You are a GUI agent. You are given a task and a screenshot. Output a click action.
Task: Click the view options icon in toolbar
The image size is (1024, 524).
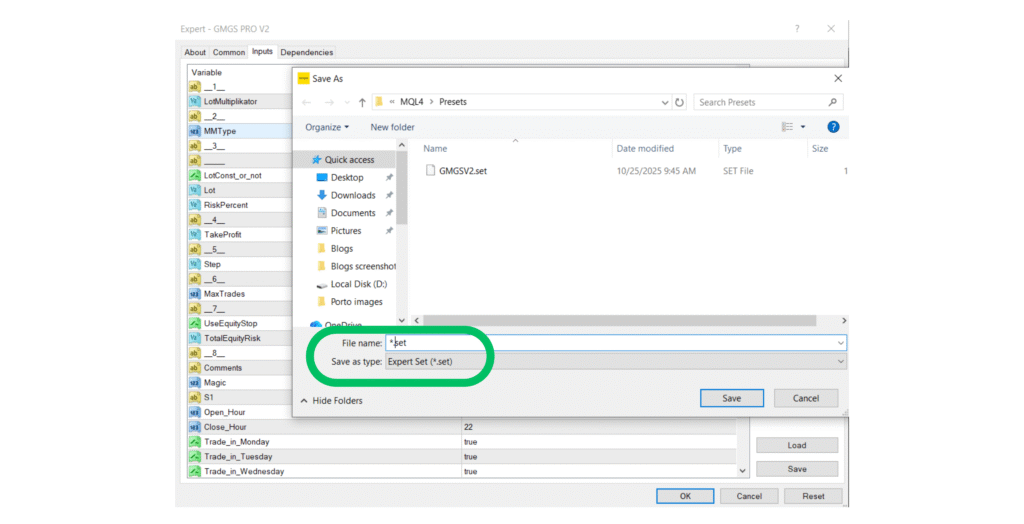click(788, 127)
